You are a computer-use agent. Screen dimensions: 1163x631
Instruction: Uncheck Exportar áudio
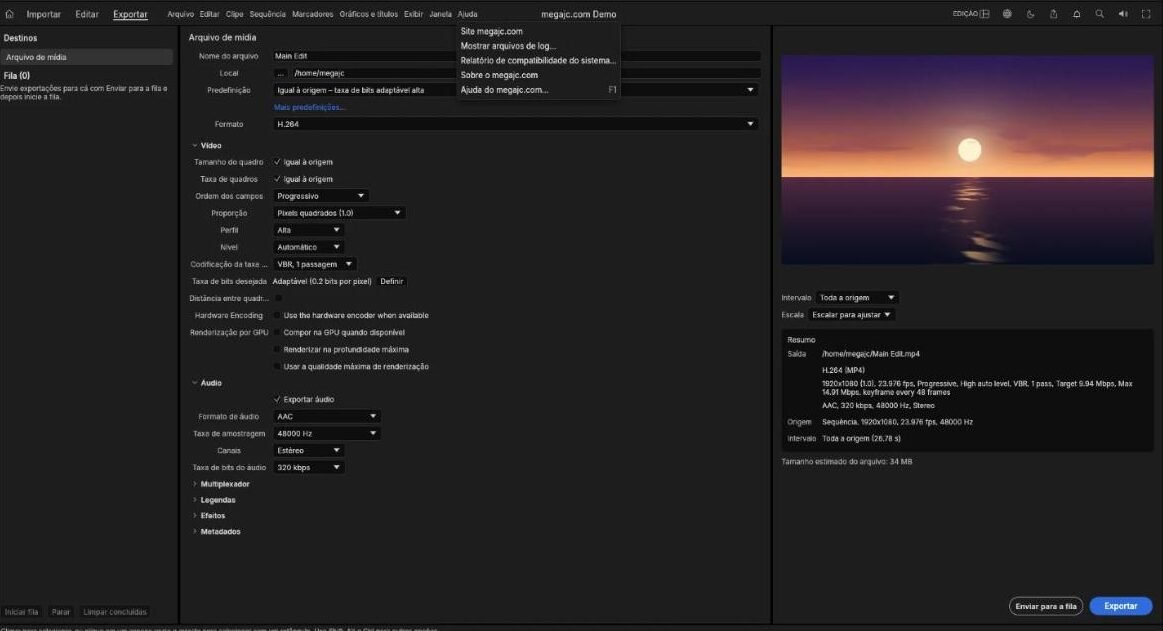pos(277,399)
